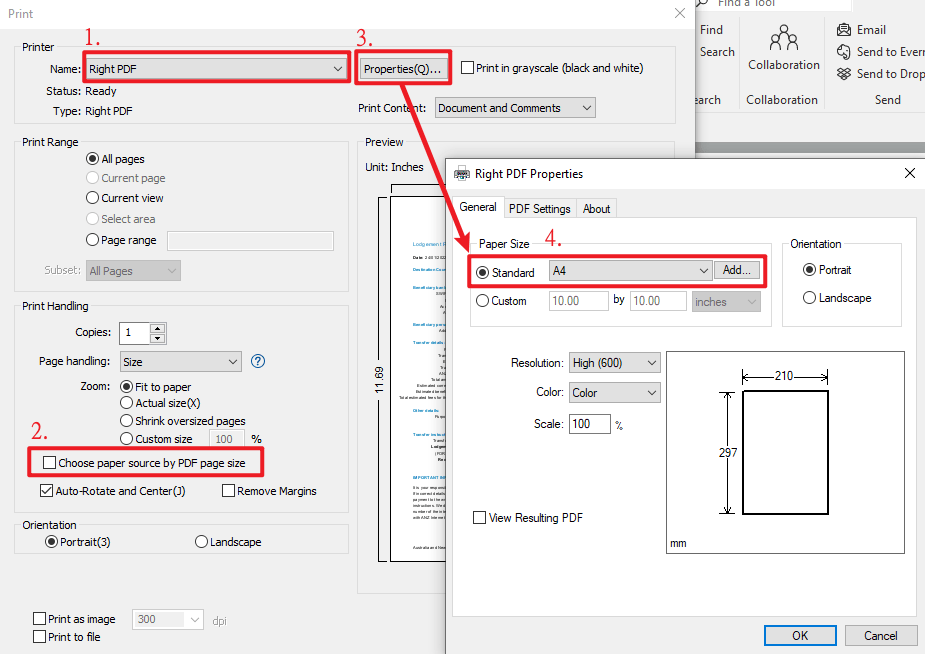
Task: Switch to the About tab
Action: 596,209
